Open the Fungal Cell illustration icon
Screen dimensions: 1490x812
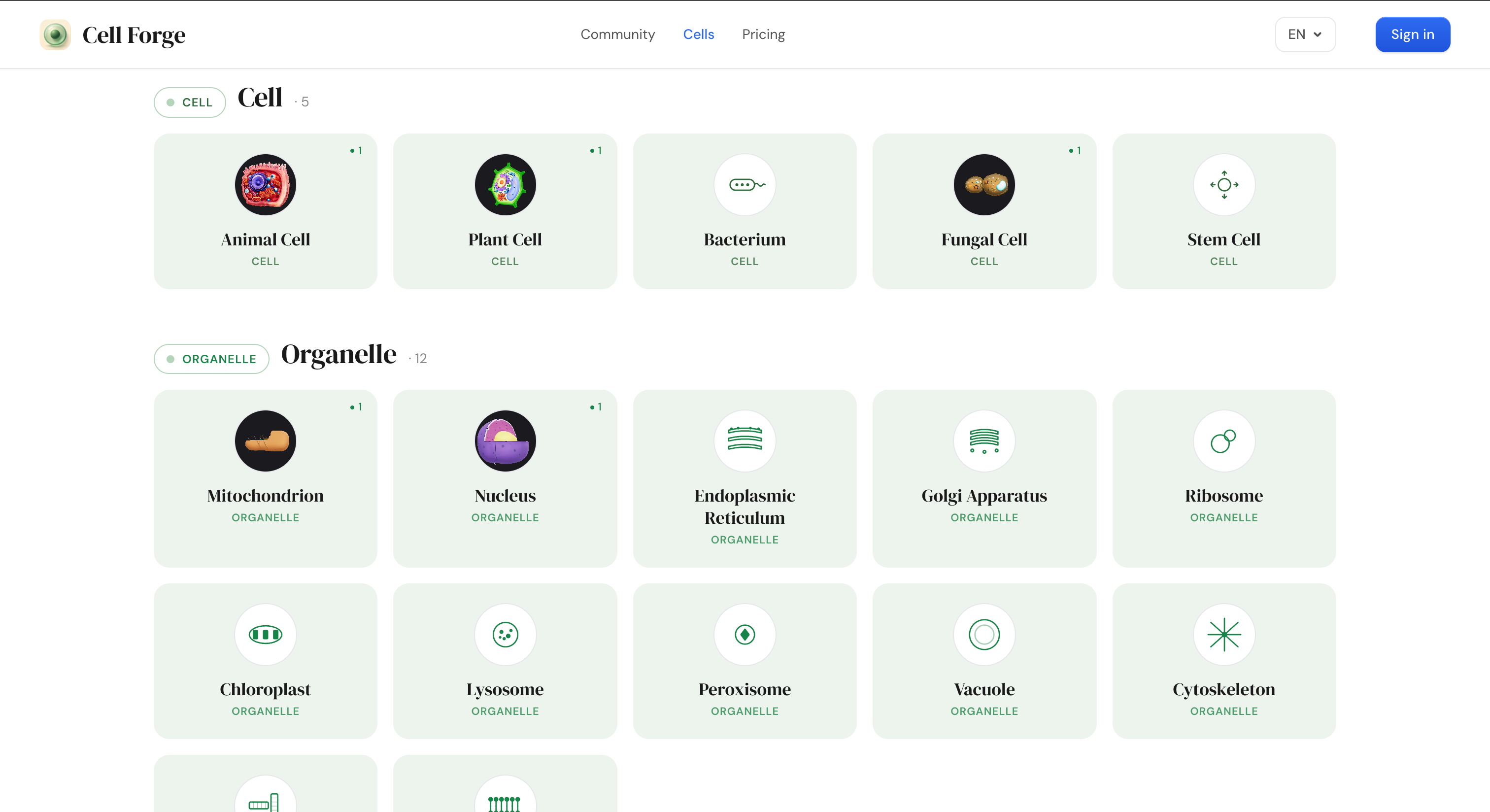click(984, 185)
